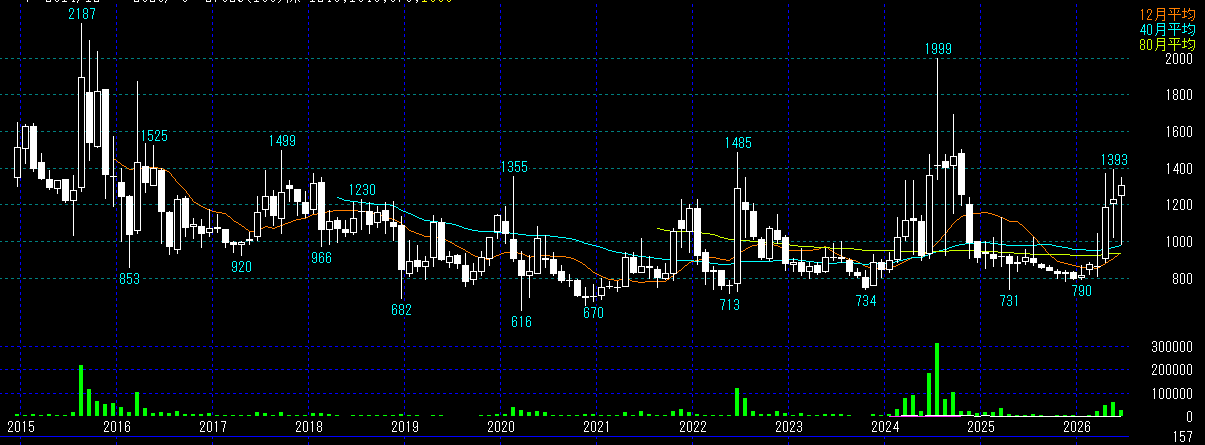Click the 800 price axis value
The image size is (1205, 445).
[1183, 278]
